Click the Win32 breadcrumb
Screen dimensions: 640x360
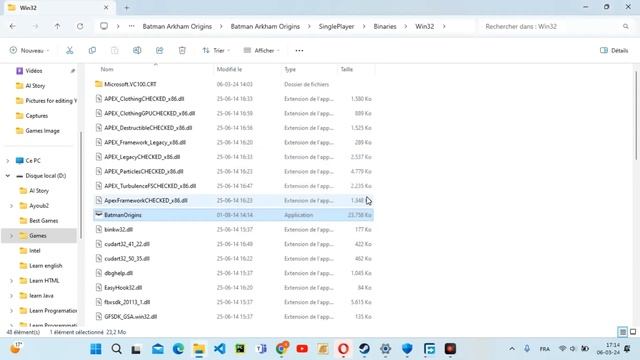(x=424, y=26)
